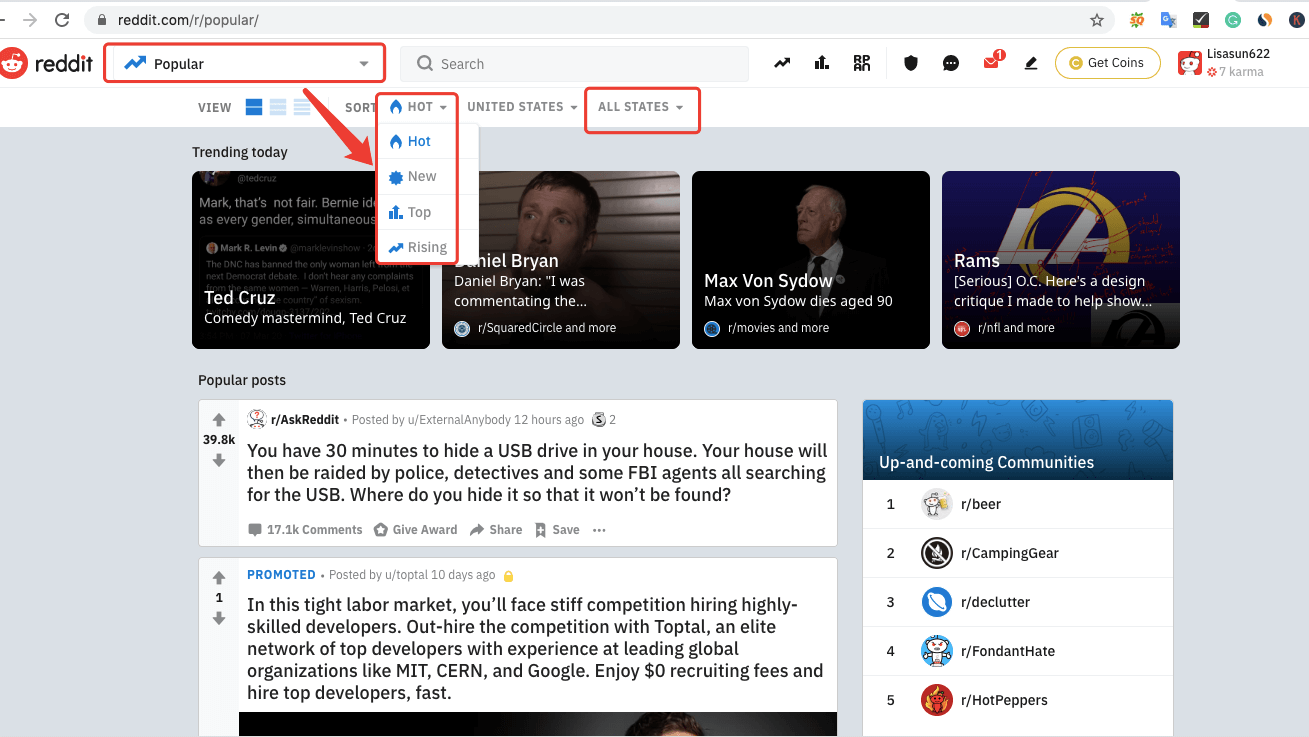Screen dimensions: 1309x737
Task: Open the r/AskReddit subreddit link
Action: [305, 420]
